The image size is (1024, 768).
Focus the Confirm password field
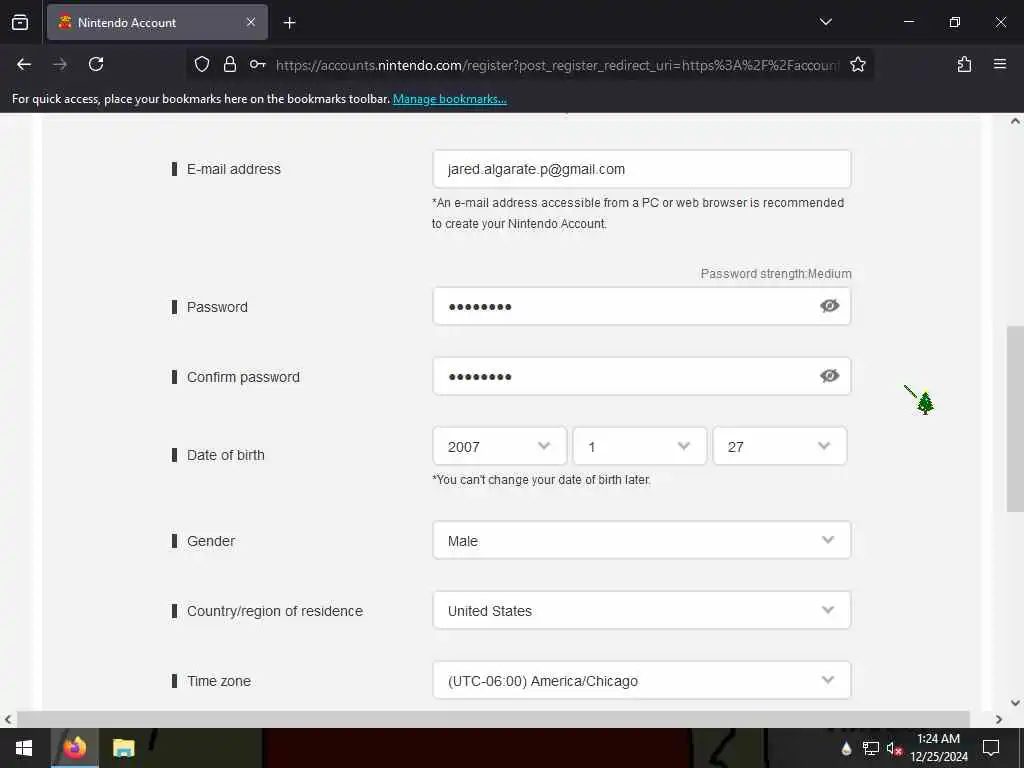pos(641,376)
